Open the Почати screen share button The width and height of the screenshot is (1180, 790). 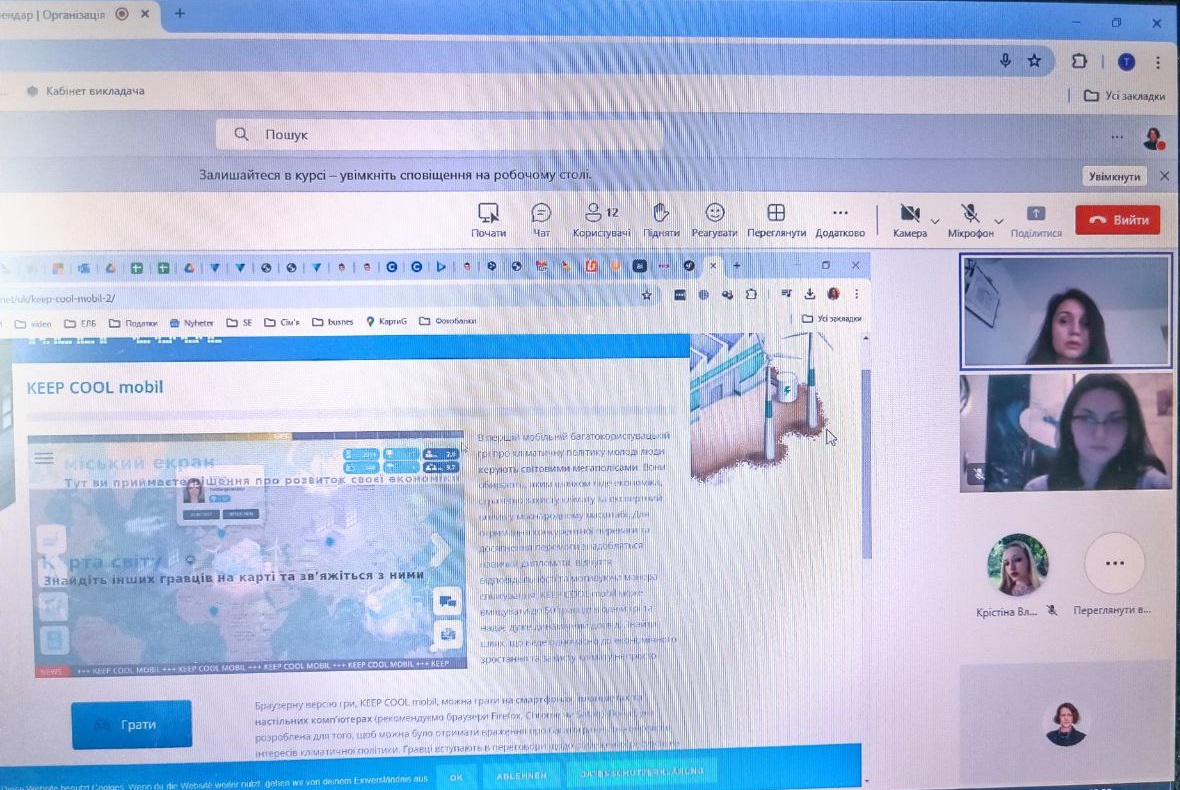488,220
